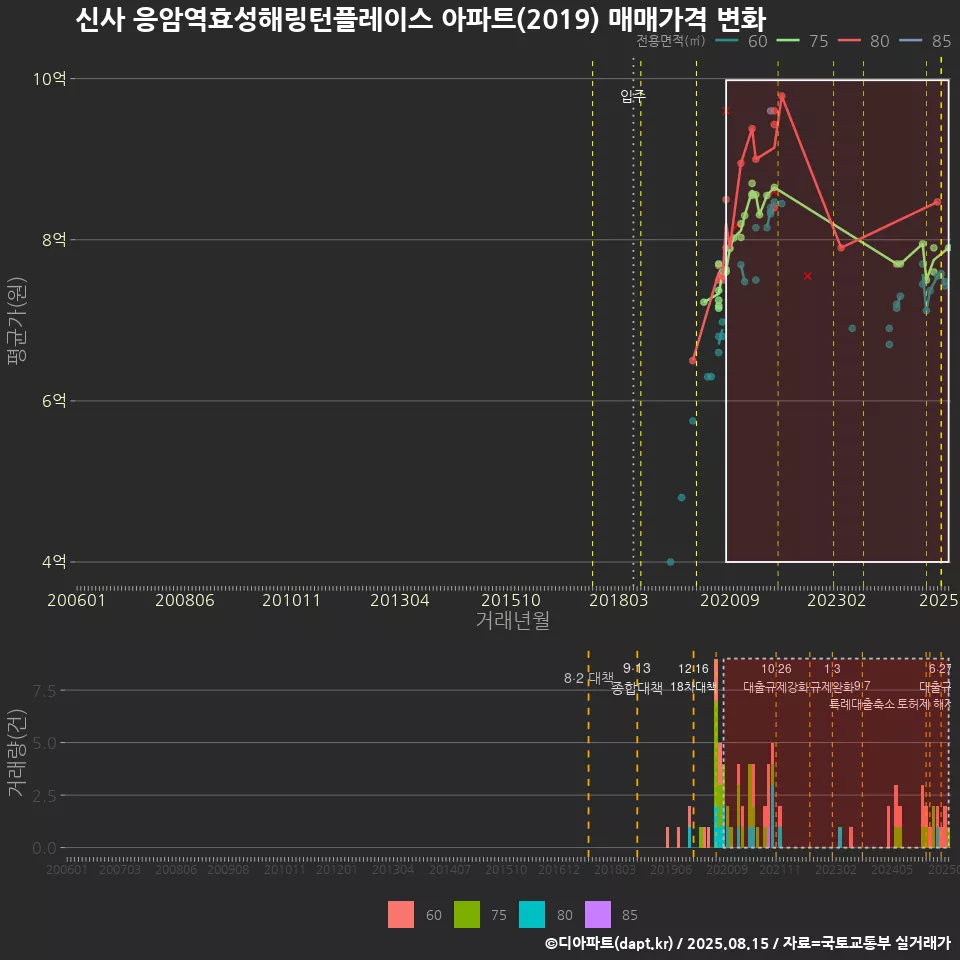Viewport: 960px width, 960px height.
Task: Click 201906 on the volume chart x-axis
Action: (671, 869)
